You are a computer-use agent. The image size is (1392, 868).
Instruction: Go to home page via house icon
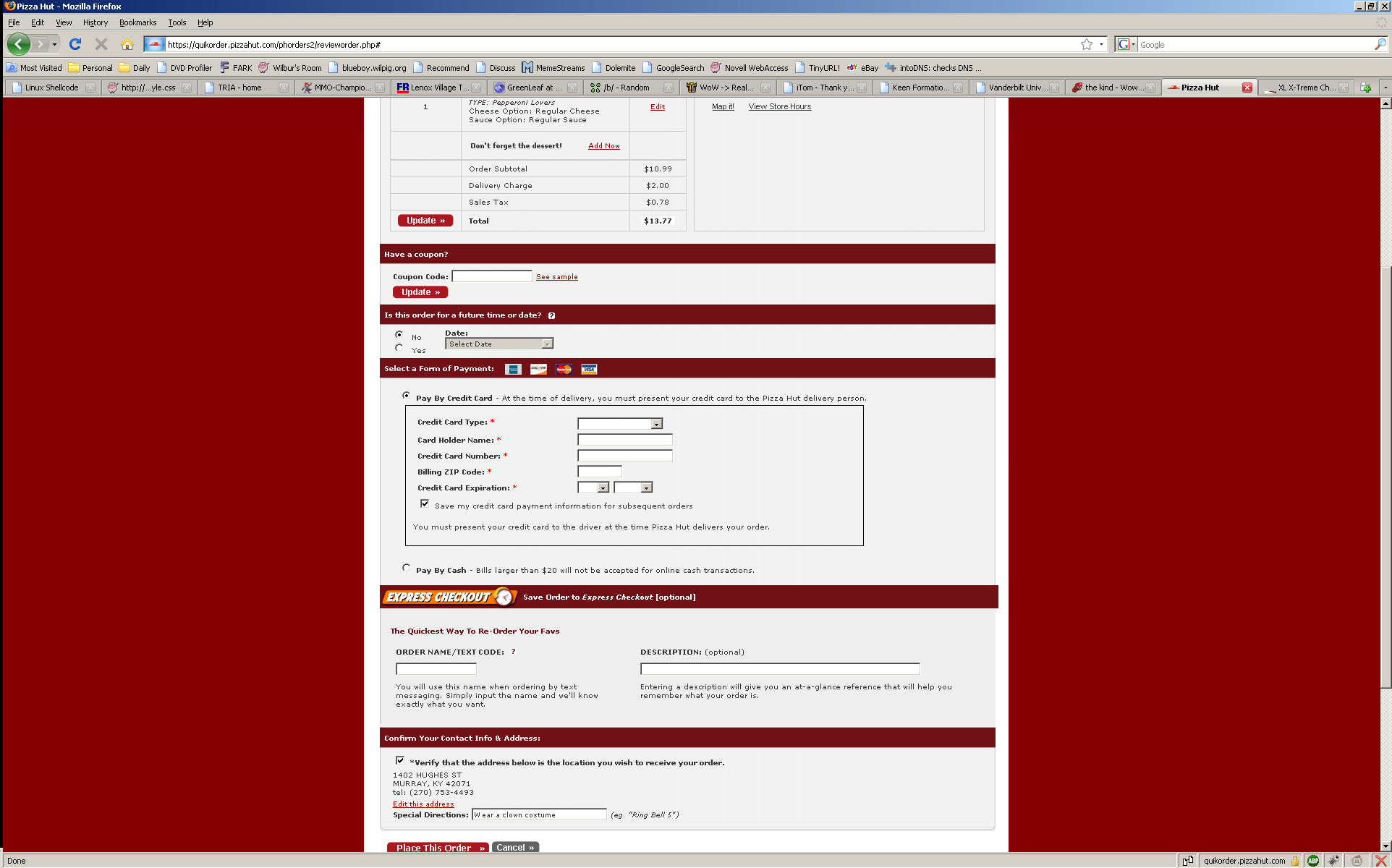point(127,44)
